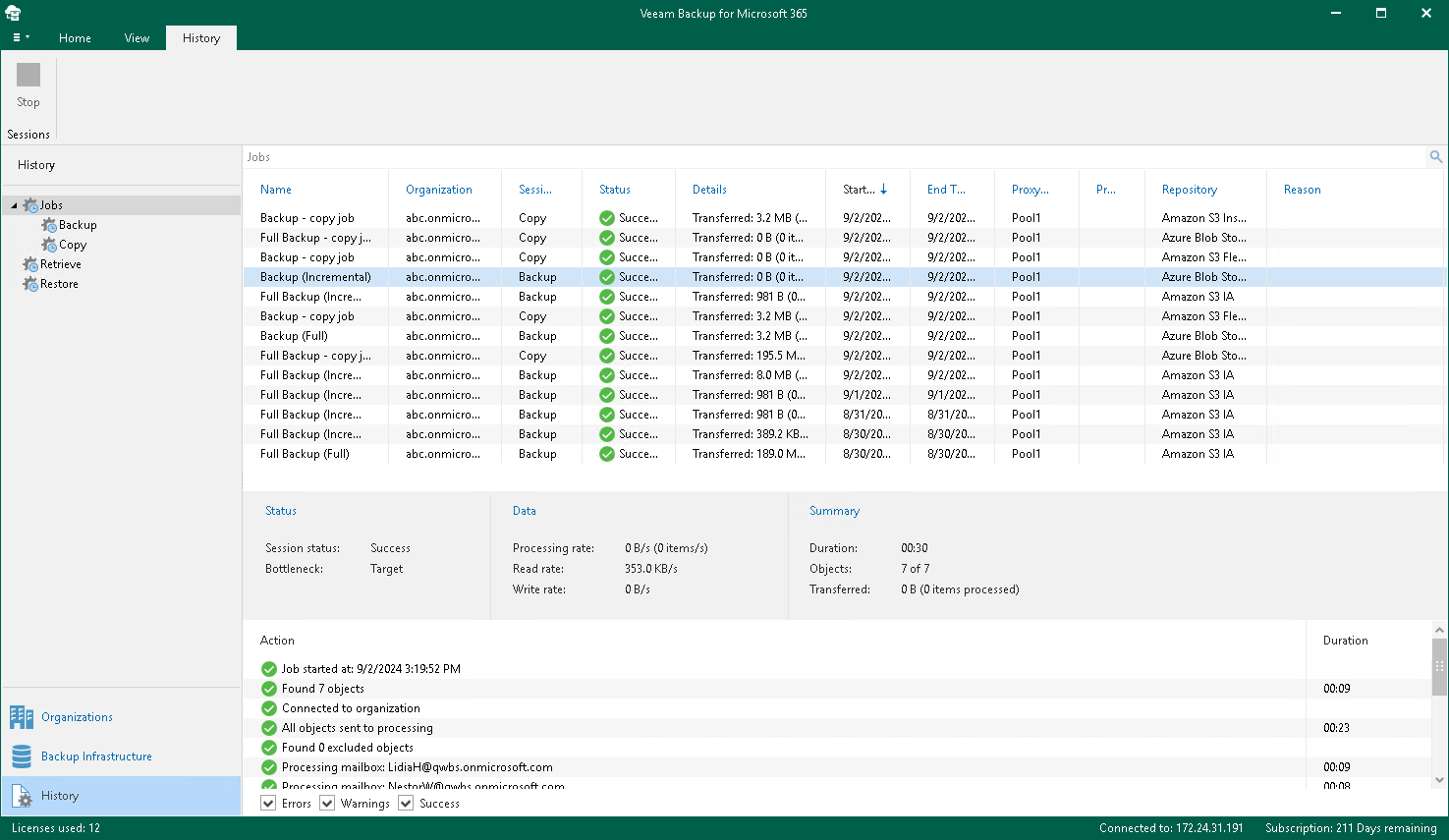
Task: Select the History ribbon tab
Action: [x=201, y=38]
